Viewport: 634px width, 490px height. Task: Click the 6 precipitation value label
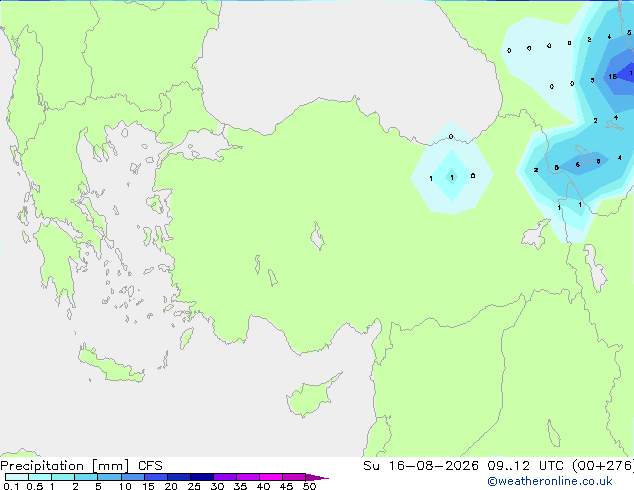[577, 165]
